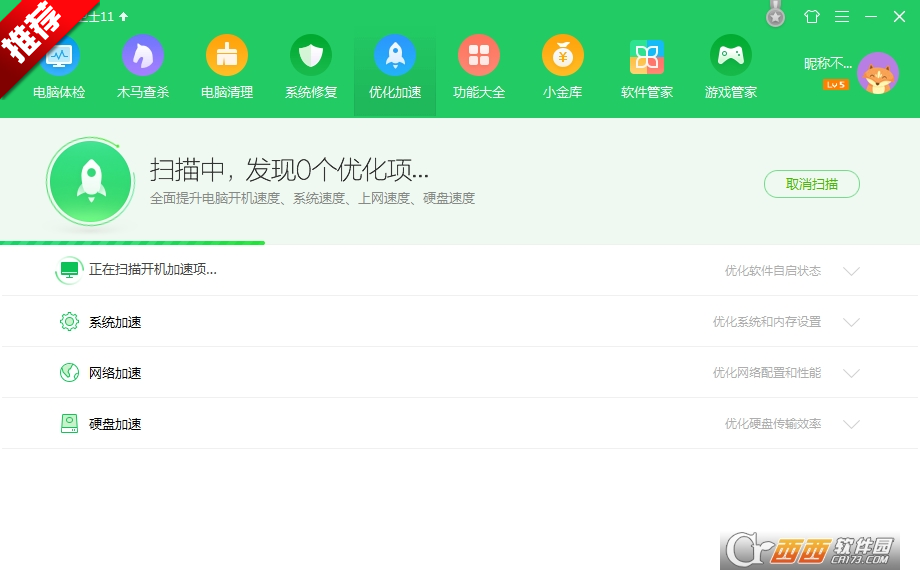Open the 小金库 money bag icon
Image resolution: width=920 pixels, height=580 pixels.
pyautogui.click(x=563, y=56)
